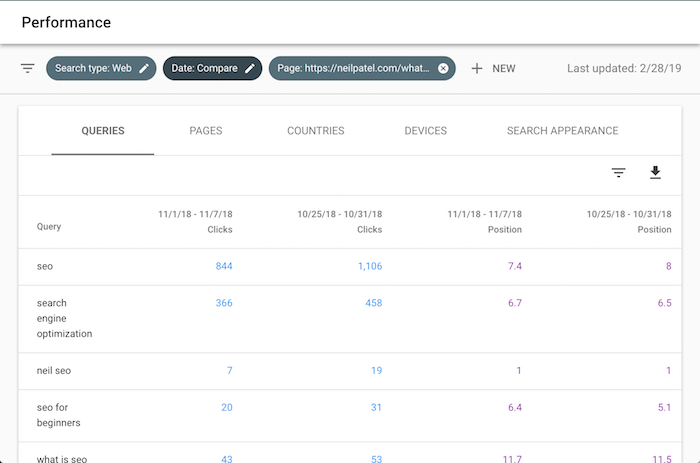Viewport: 700px width, 463px height.
Task: Click the 1,106 clicks value
Action: [x=370, y=267]
